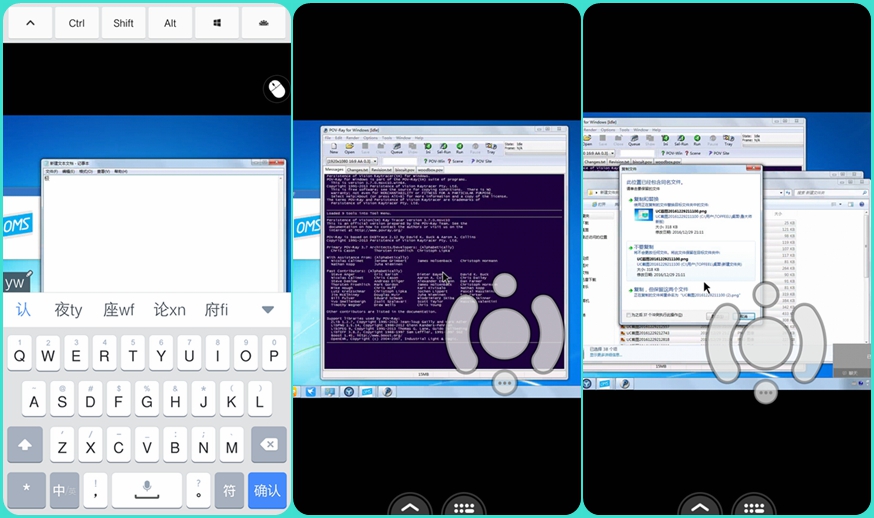Pick the candidate 府fi
874x518 pixels.
[x=216, y=309]
